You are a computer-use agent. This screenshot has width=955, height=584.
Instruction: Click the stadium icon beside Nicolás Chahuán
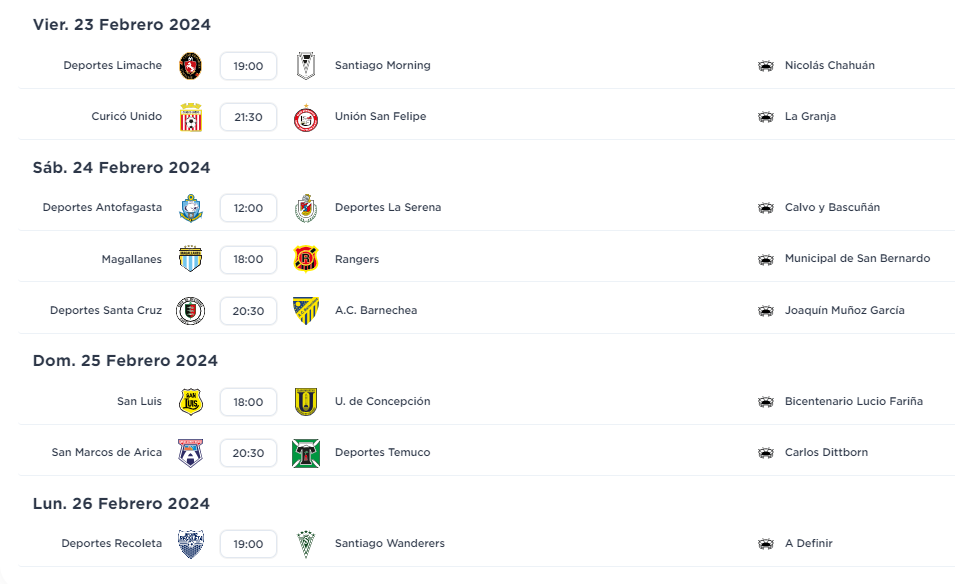766,66
